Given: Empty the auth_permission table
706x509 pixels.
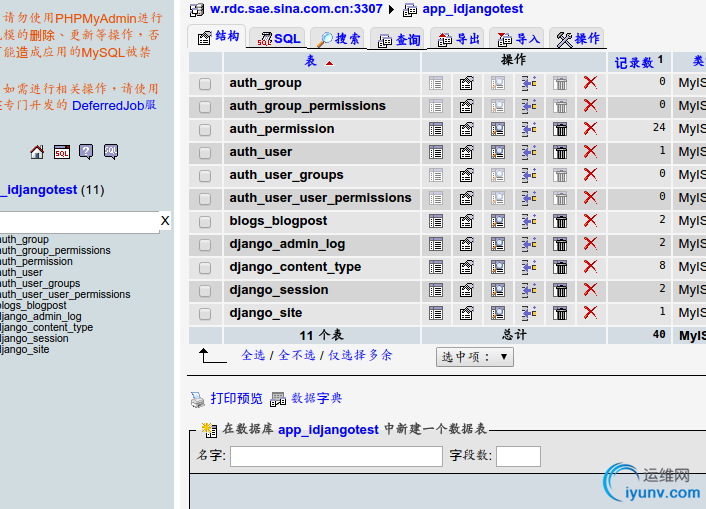Looking at the screenshot, I should (x=560, y=129).
